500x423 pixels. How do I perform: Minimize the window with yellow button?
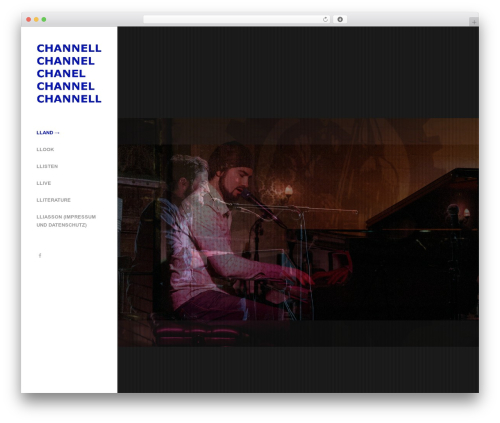coord(36,19)
